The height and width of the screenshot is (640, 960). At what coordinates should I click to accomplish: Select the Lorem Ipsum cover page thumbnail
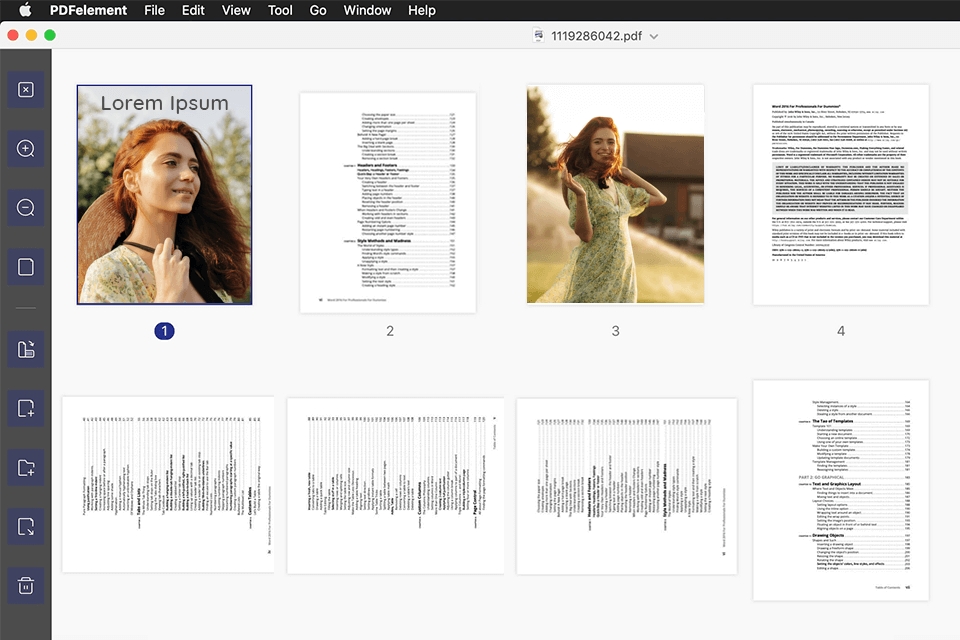point(164,195)
